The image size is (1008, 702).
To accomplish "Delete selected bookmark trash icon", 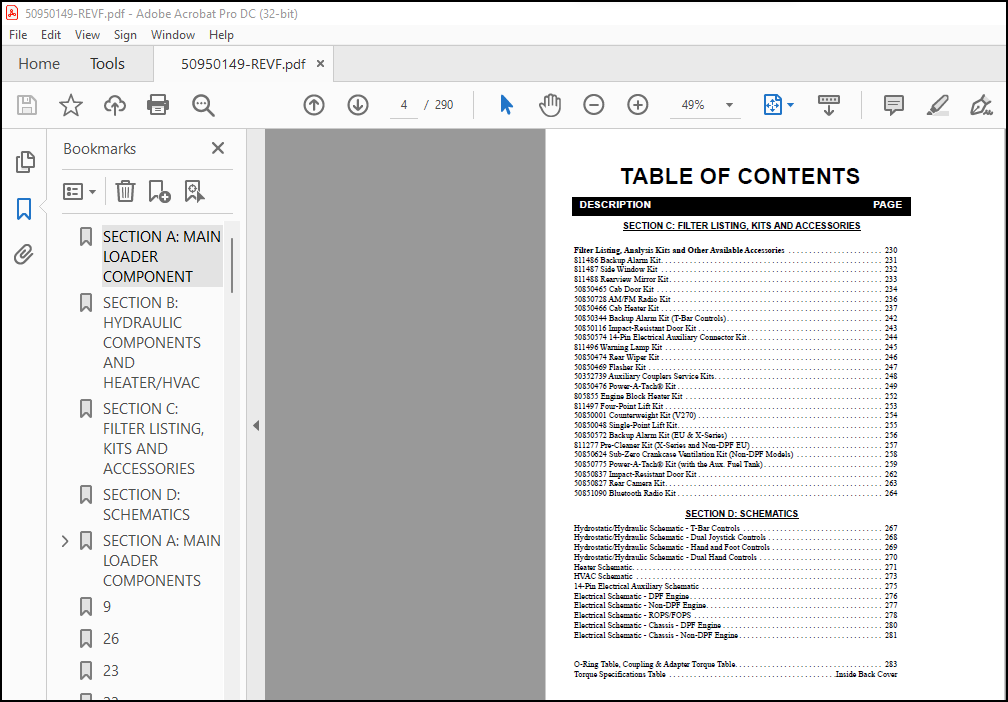I will coord(125,191).
